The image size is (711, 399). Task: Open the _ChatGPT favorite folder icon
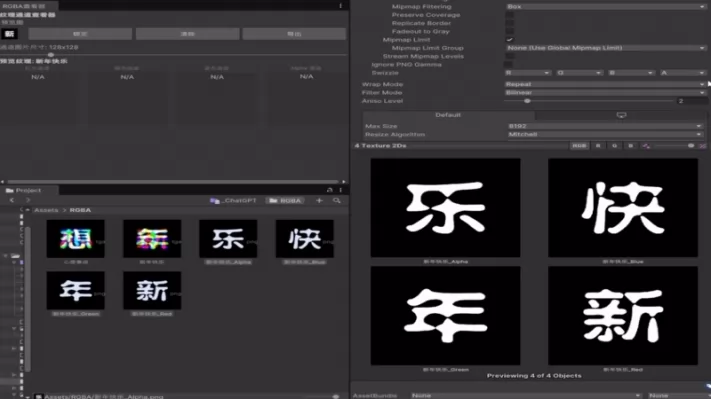coord(214,200)
